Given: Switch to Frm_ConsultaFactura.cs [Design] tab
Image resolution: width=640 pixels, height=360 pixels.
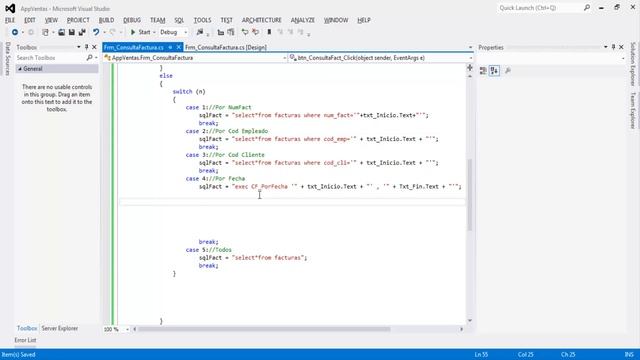Looking at the screenshot, I should pyautogui.click(x=226, y=47).
